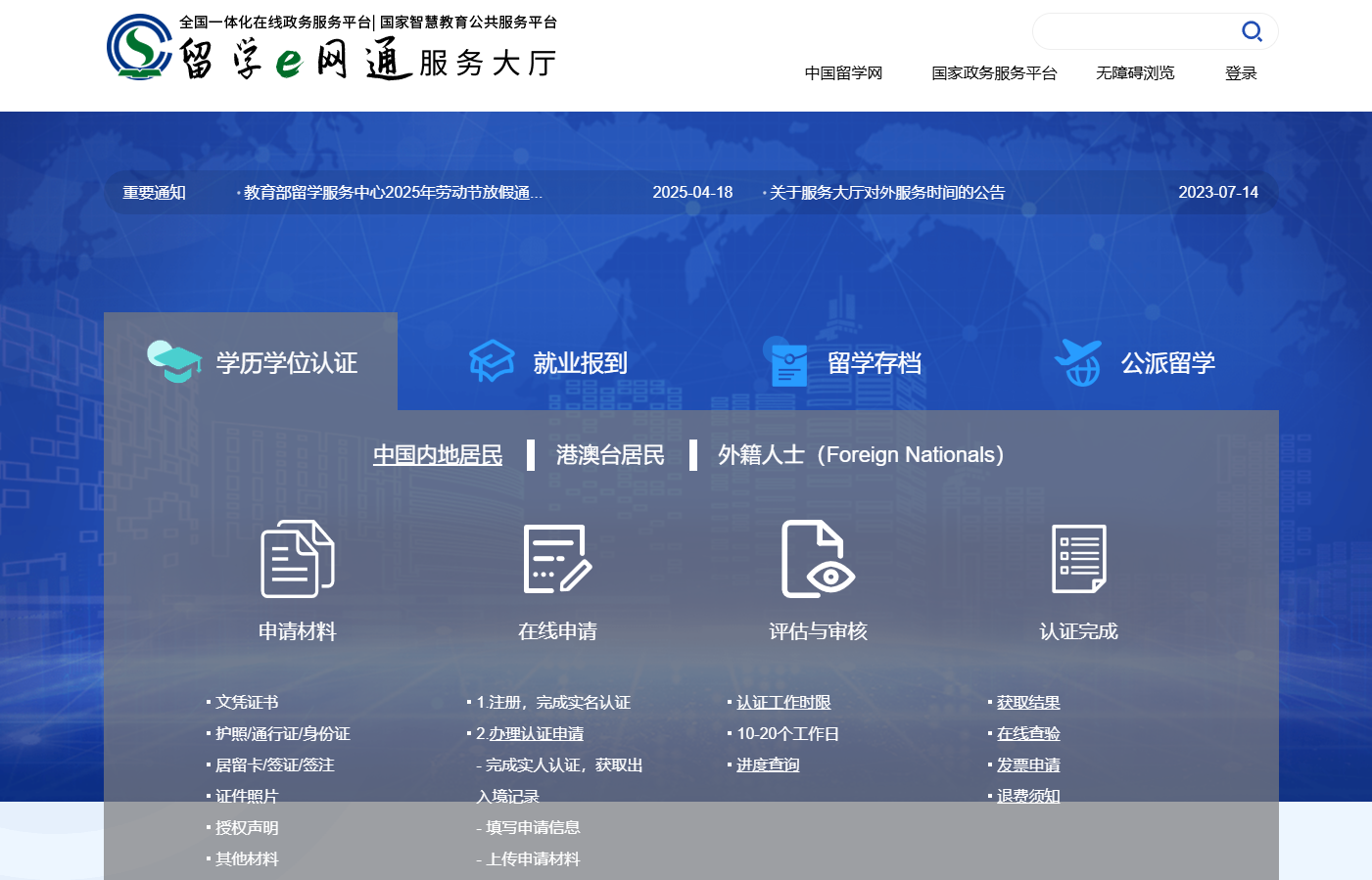This screenshot has height=880, width=1372.
Task: Select the 中国内地居民 tab
Action: point(437,455)
